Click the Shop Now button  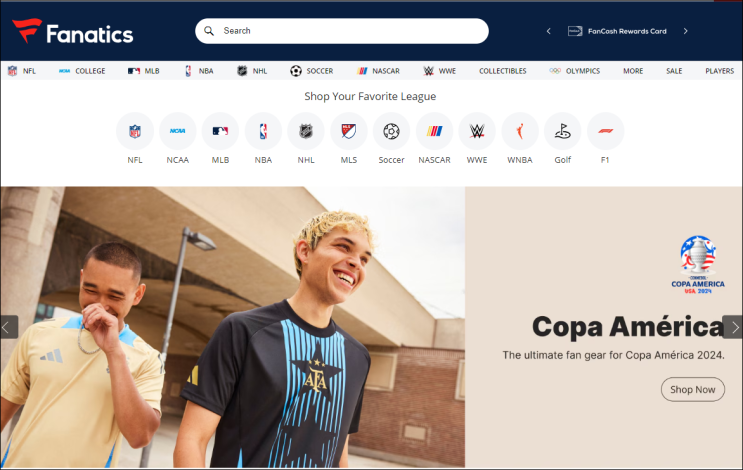click(693, 389)
